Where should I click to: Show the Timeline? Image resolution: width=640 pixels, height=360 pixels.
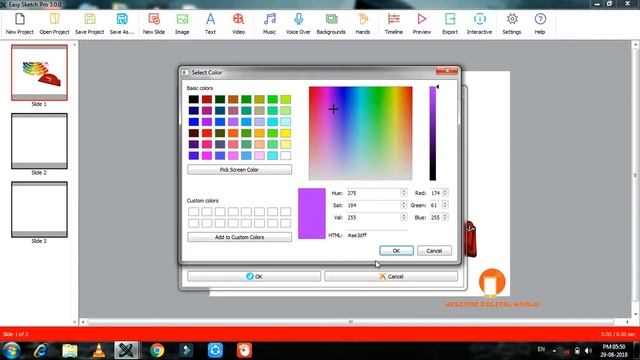click(x=393, y=24)
